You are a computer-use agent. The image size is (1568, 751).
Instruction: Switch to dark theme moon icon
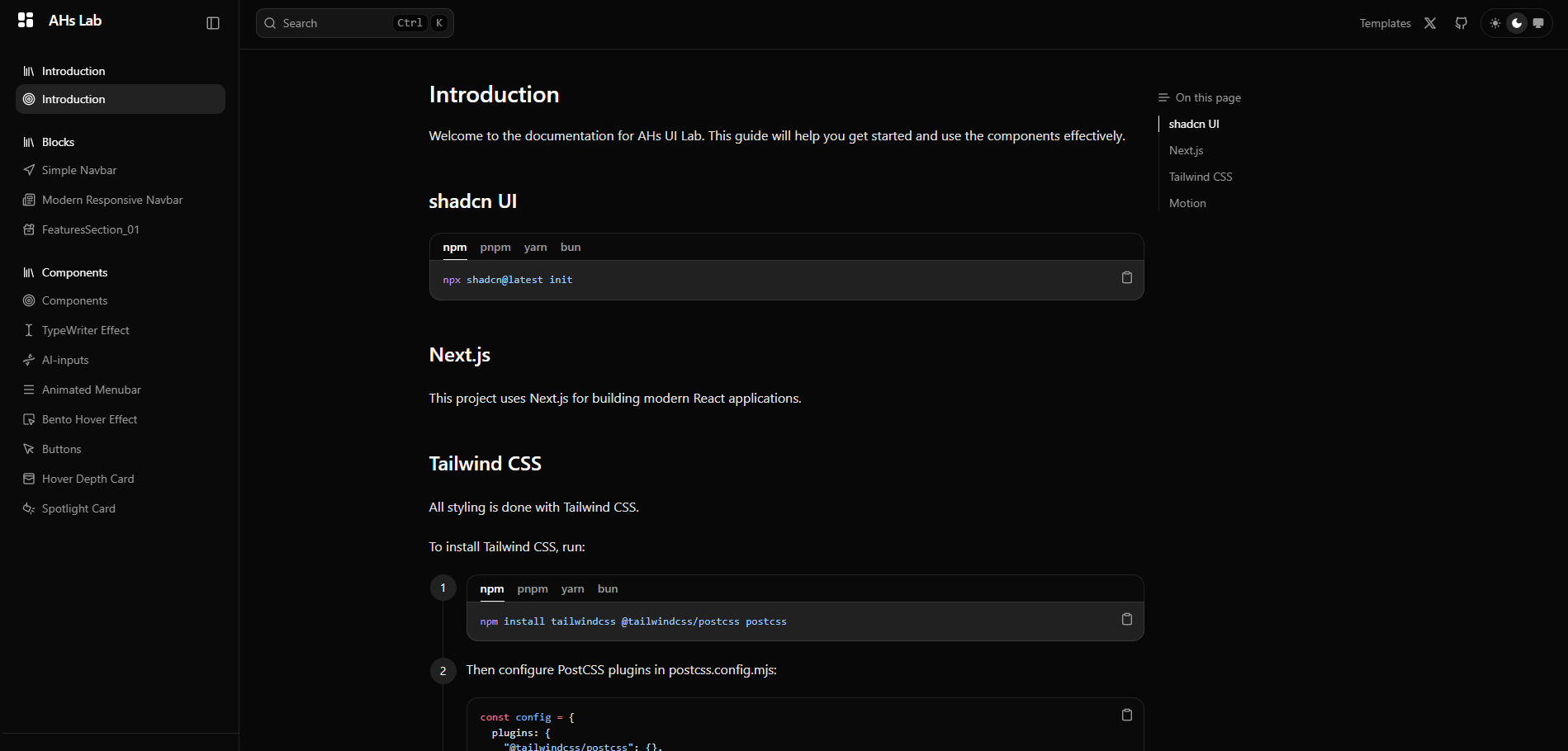tap(1517, 23)
